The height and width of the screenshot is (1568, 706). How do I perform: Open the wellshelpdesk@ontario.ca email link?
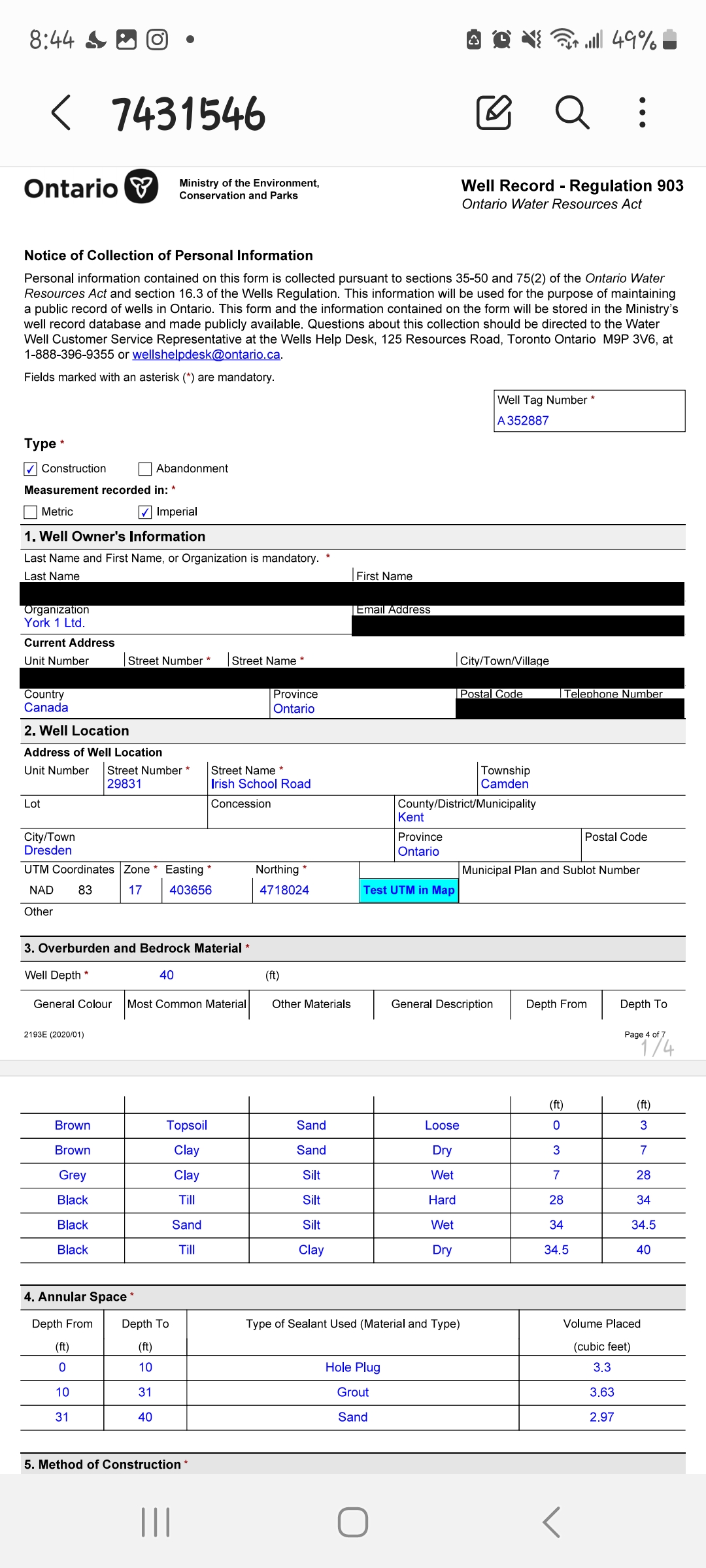(207, 355)
